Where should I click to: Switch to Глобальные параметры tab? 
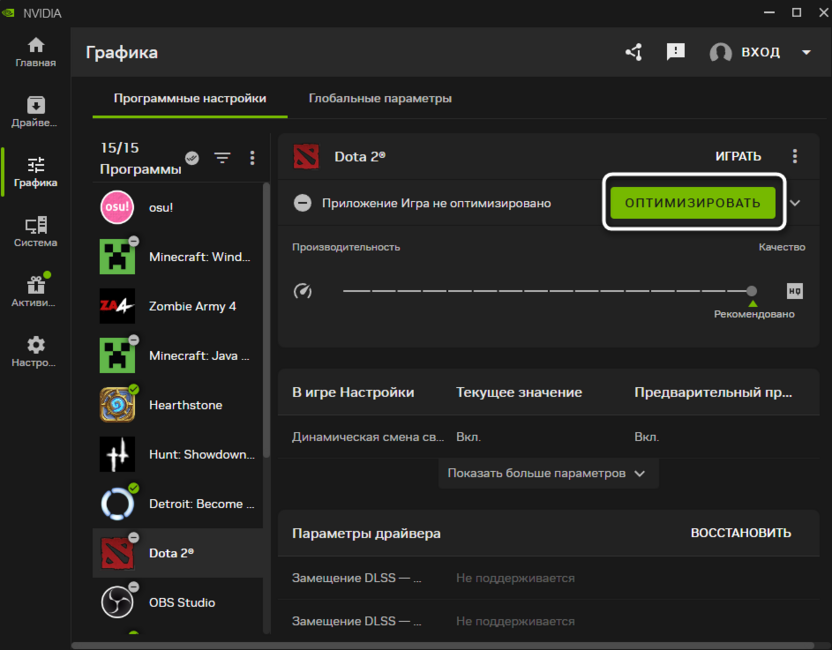(x=380, y=99)
